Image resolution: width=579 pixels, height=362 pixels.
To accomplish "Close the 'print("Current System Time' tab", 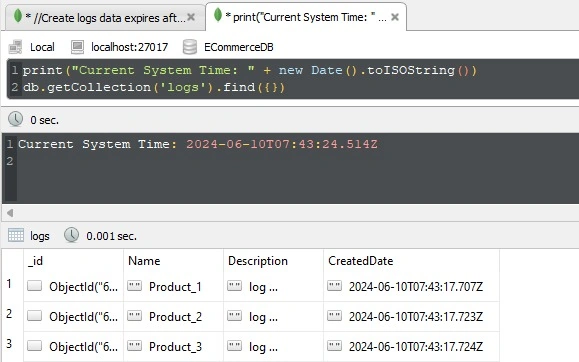I will 395,17.
